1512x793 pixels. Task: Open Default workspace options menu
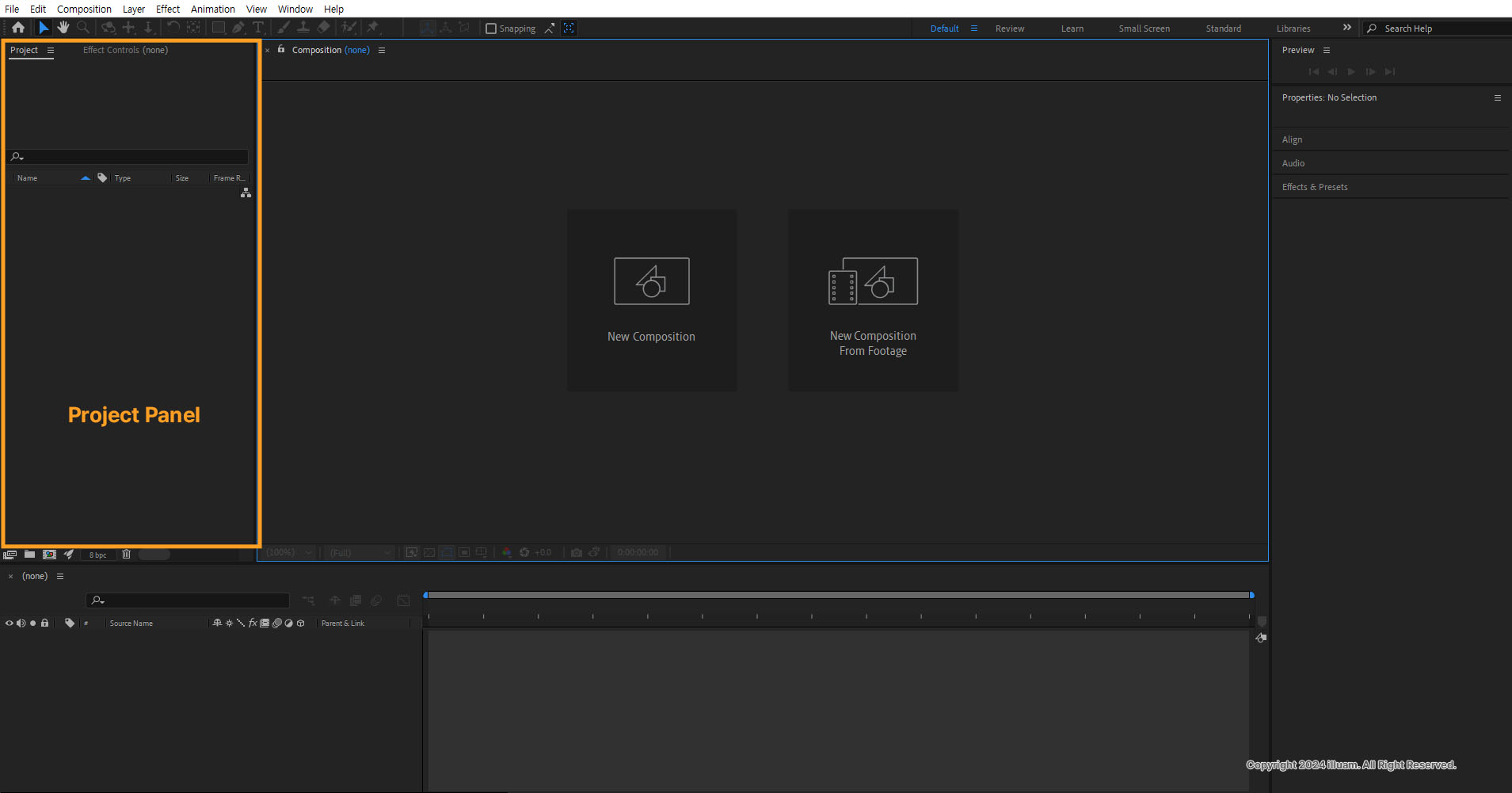(x=974, y=29)
